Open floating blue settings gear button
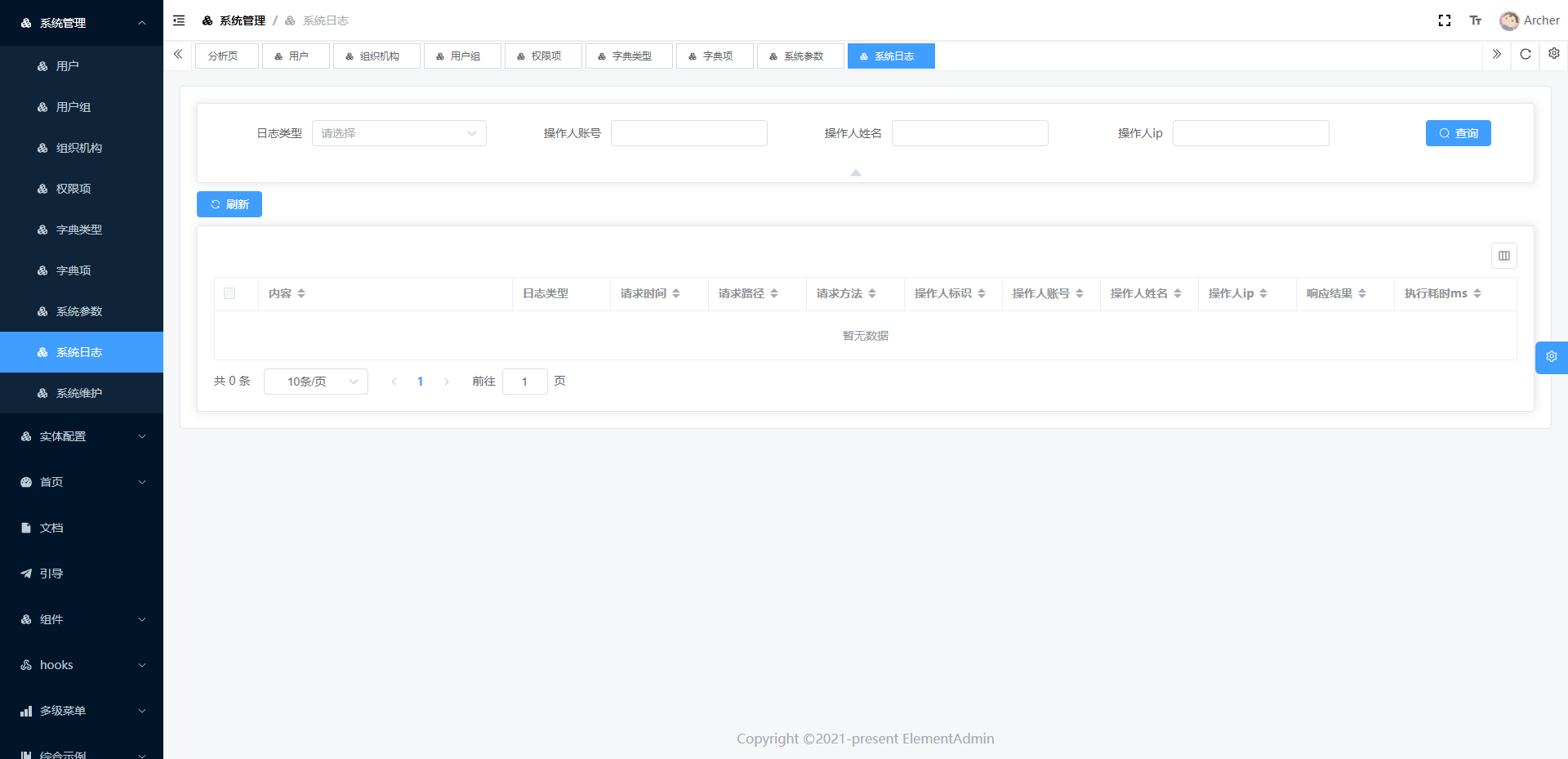Image resolution: width=1568 pixels, height=759 pixels. pyautogui.click(x=1552, y=357)
